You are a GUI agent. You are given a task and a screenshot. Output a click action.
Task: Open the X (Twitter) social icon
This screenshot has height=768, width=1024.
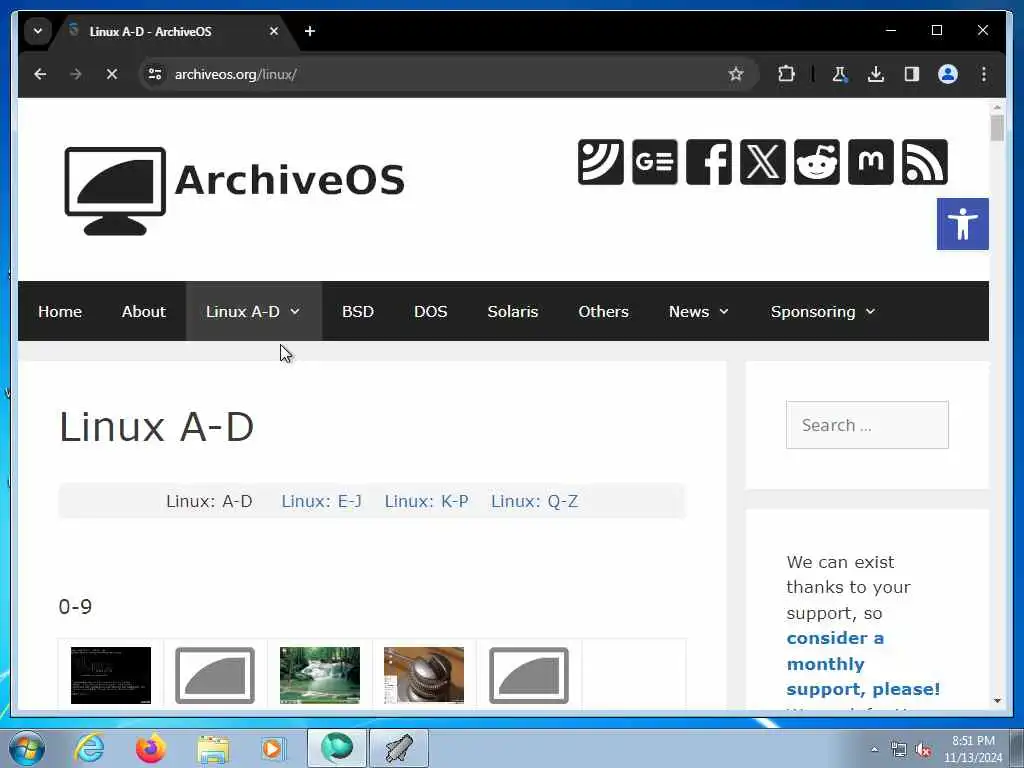click(x=763, y=162)
